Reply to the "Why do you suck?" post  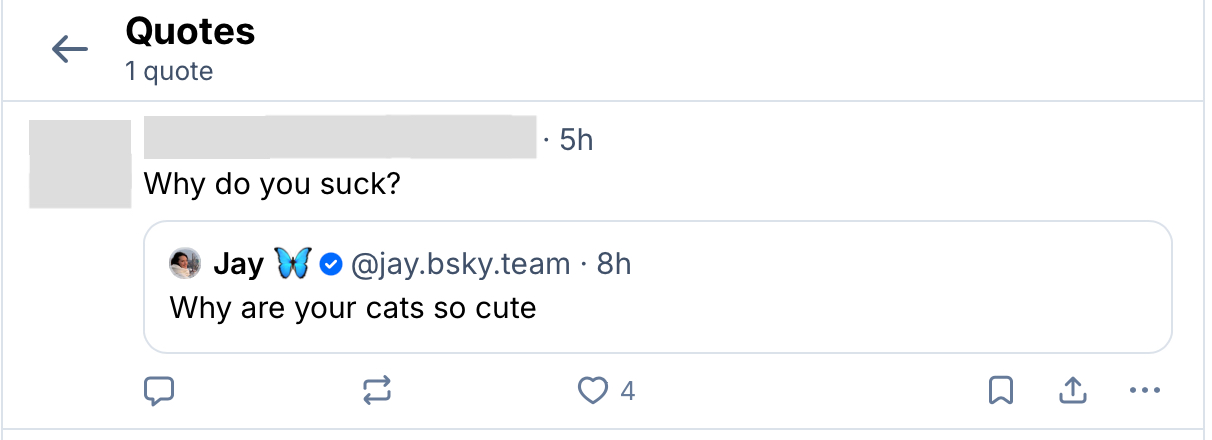pos(160,390)
